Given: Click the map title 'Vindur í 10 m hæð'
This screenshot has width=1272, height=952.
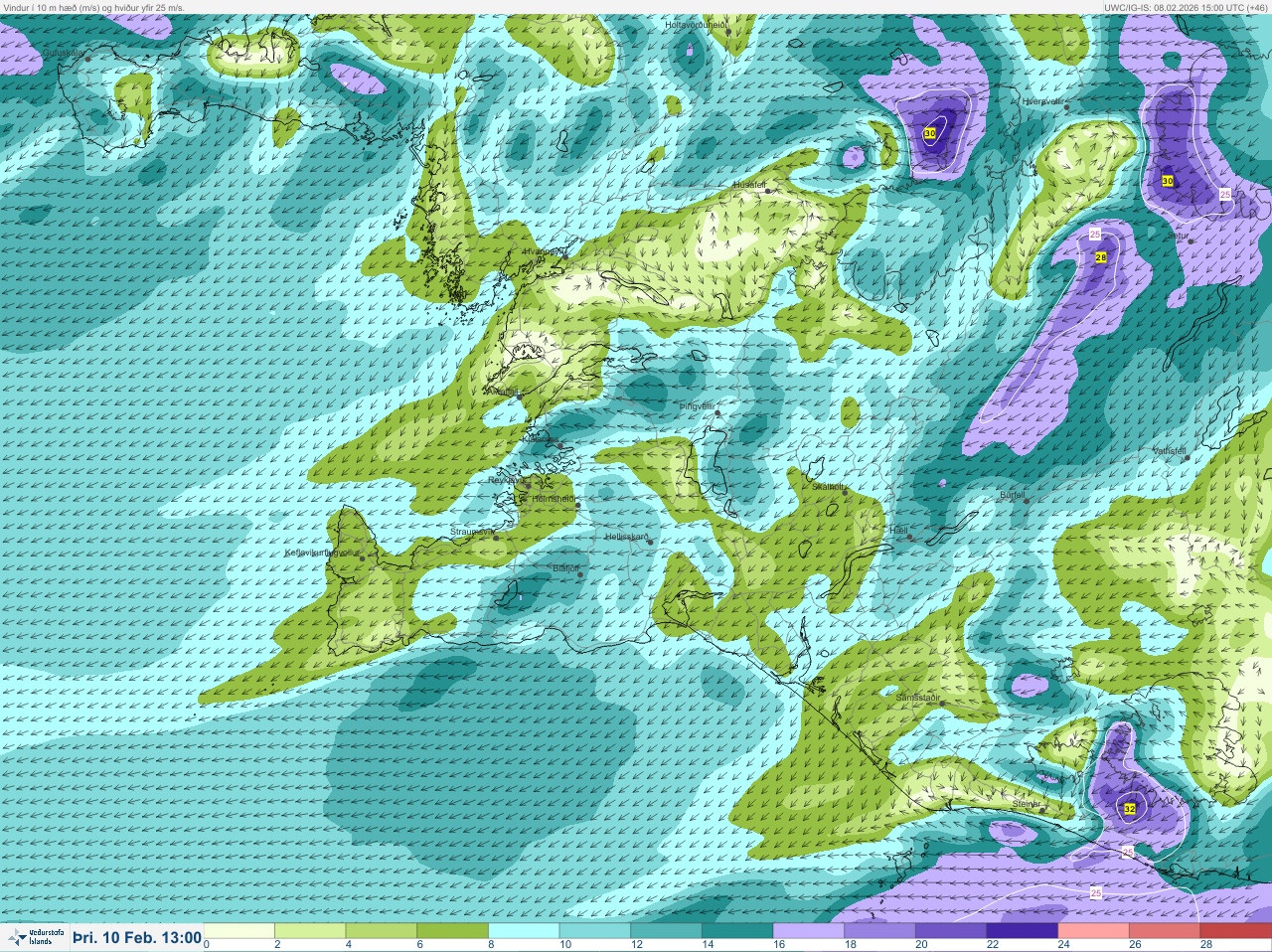Looking at the screenshot, I should click(45, 7).
